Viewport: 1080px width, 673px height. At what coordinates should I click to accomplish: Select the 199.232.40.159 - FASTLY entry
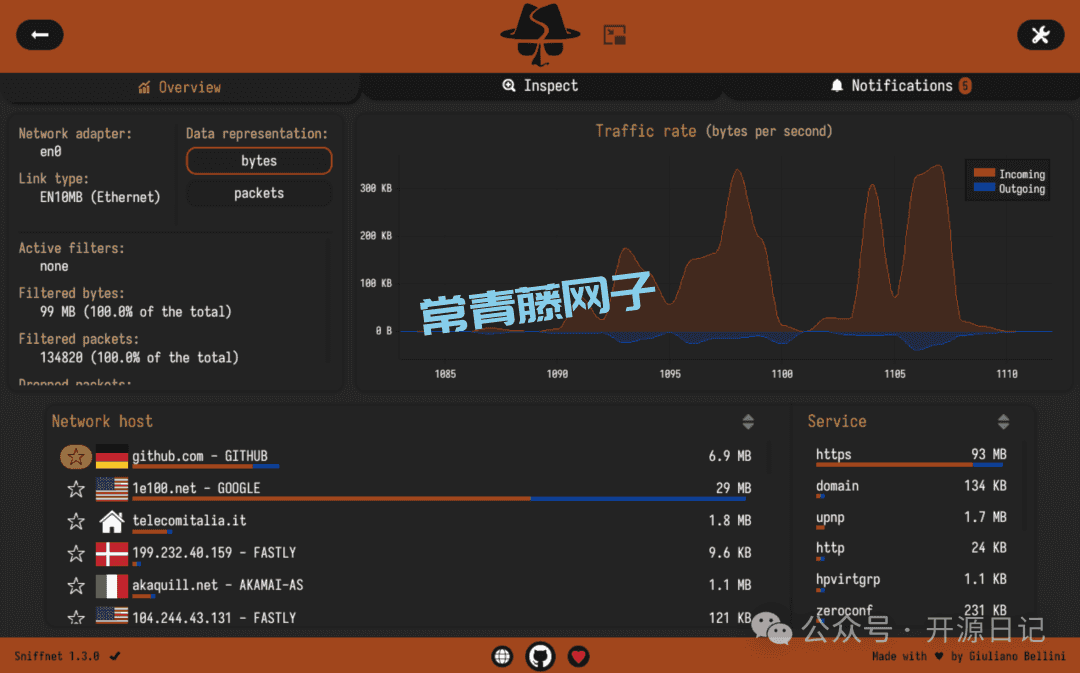coord(214,553)
